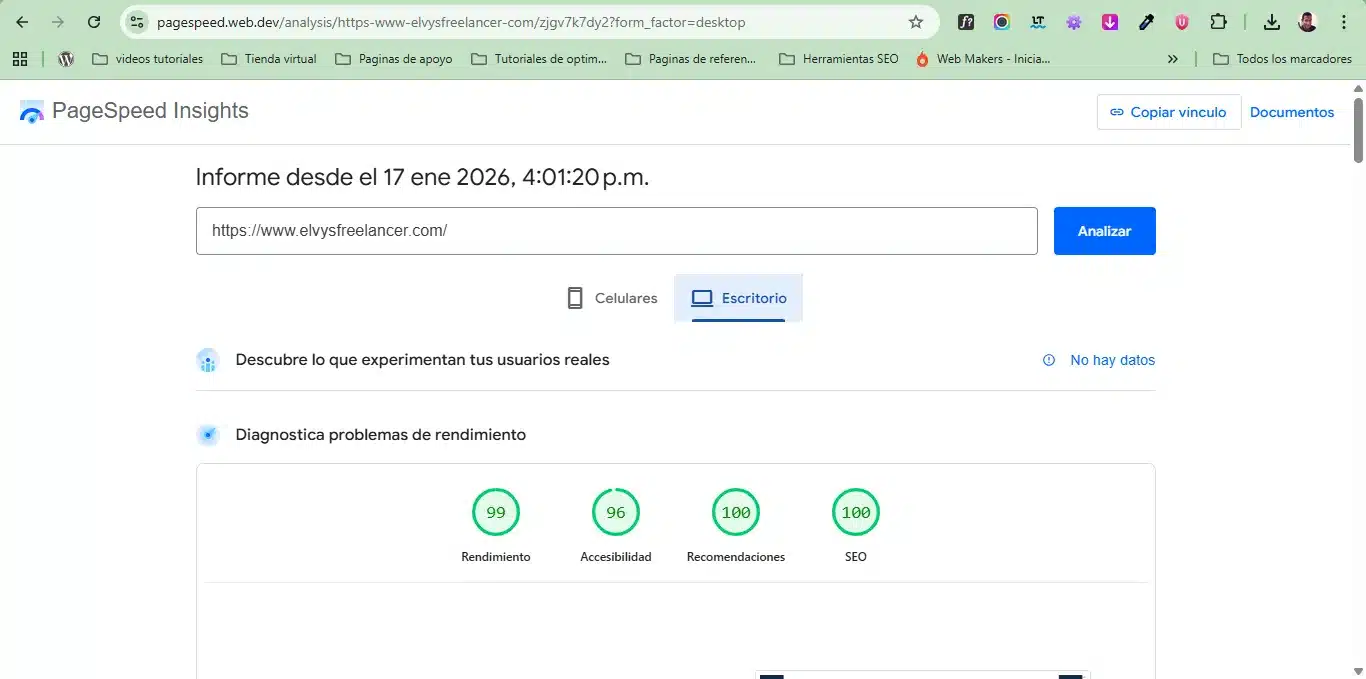Viewport: 1366px width, 679px height.
Task: Open the browser extensions puzzle-piece menu
Action: pyautogui.click(x=1218, y=21)
